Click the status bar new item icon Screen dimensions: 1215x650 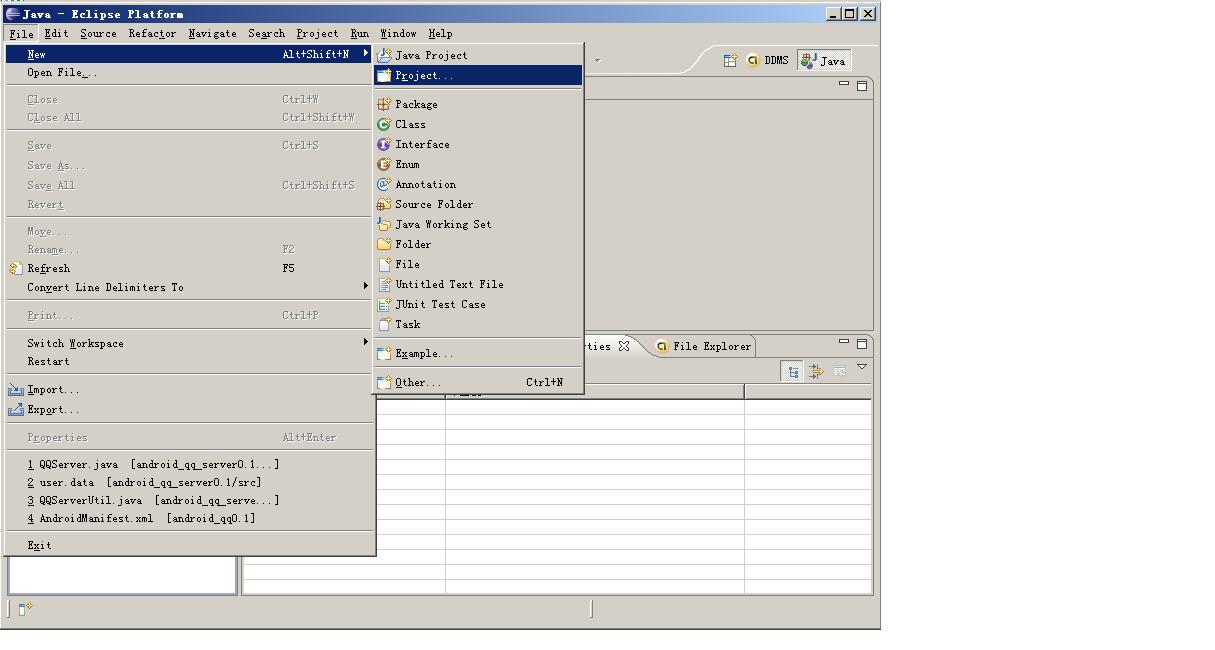pos(26,608)
